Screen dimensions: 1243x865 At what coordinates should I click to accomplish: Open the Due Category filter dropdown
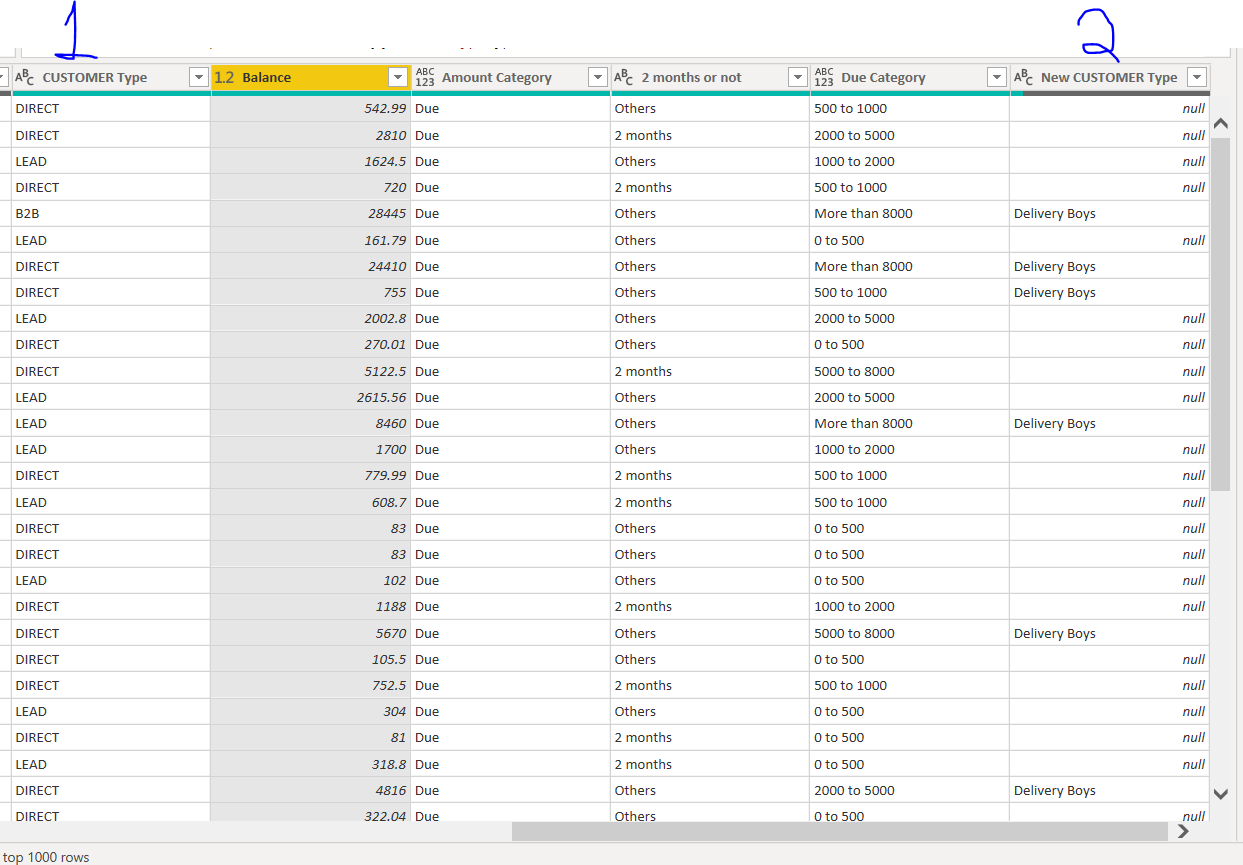click(996, 77)
